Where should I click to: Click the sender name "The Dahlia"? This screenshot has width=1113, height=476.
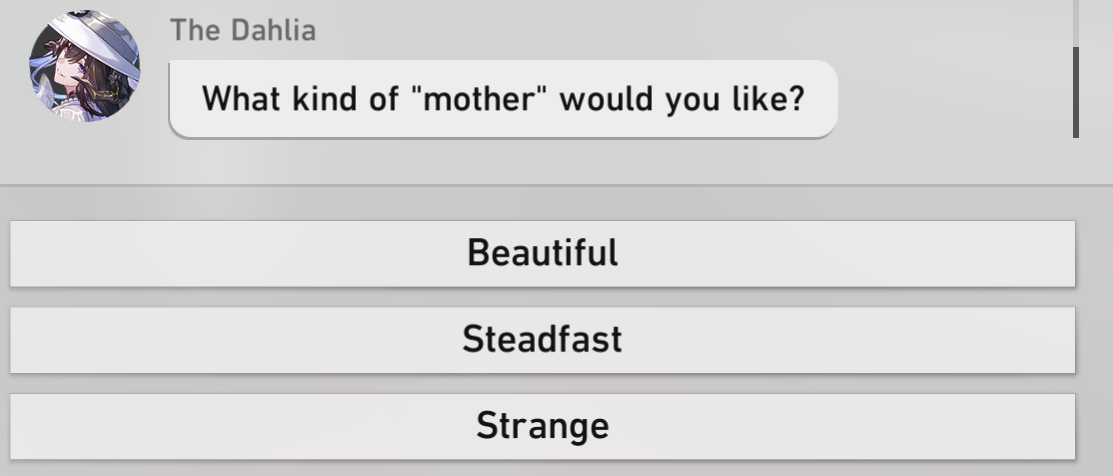243,31
